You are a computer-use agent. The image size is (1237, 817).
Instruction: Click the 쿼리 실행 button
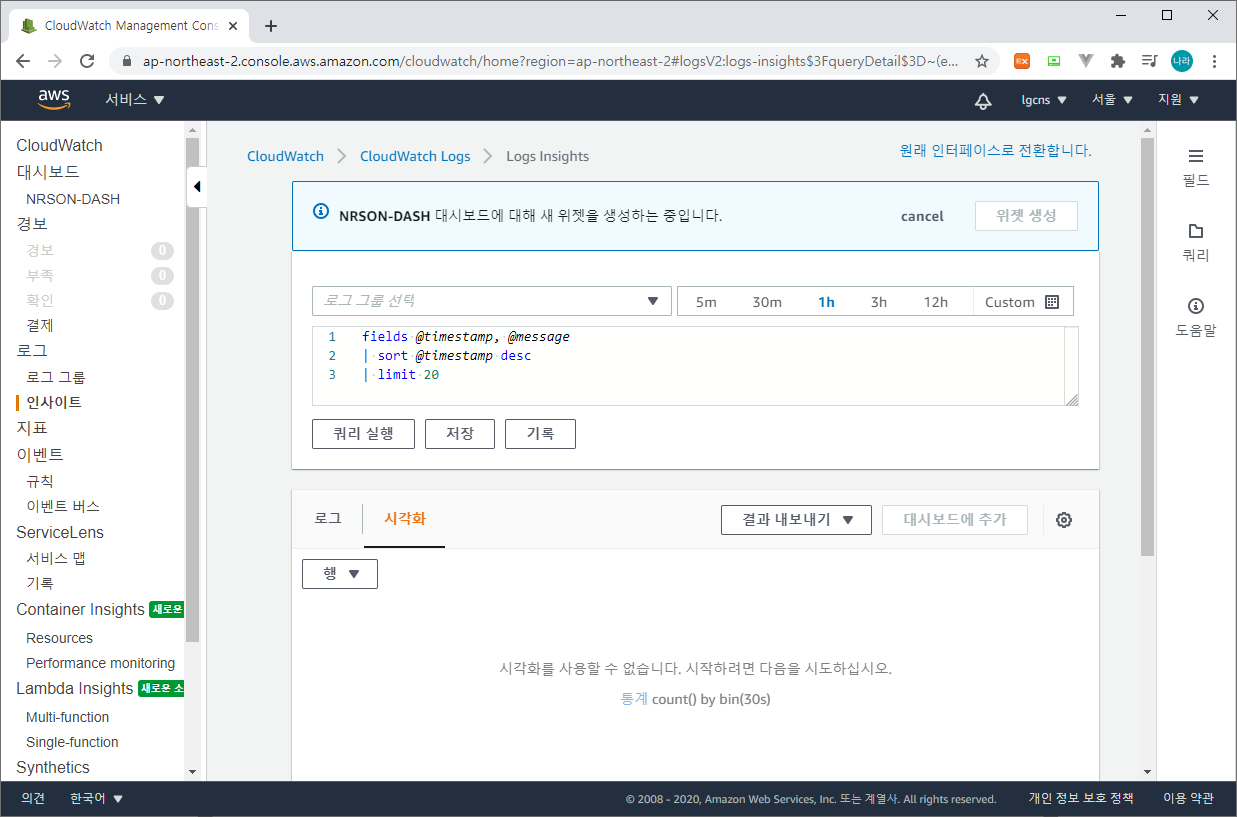pyautogui.click(x=363, y=434)
